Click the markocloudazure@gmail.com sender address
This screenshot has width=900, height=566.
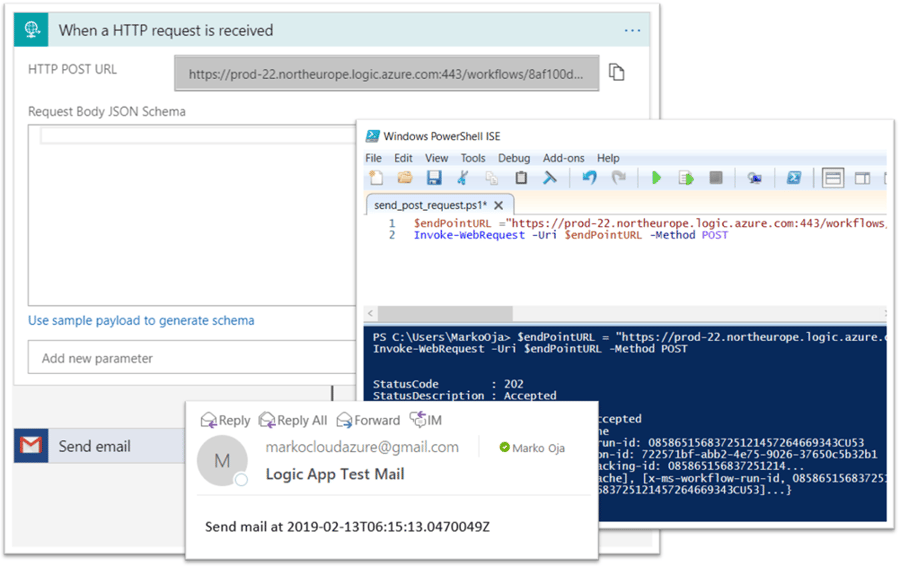[362, 447]
